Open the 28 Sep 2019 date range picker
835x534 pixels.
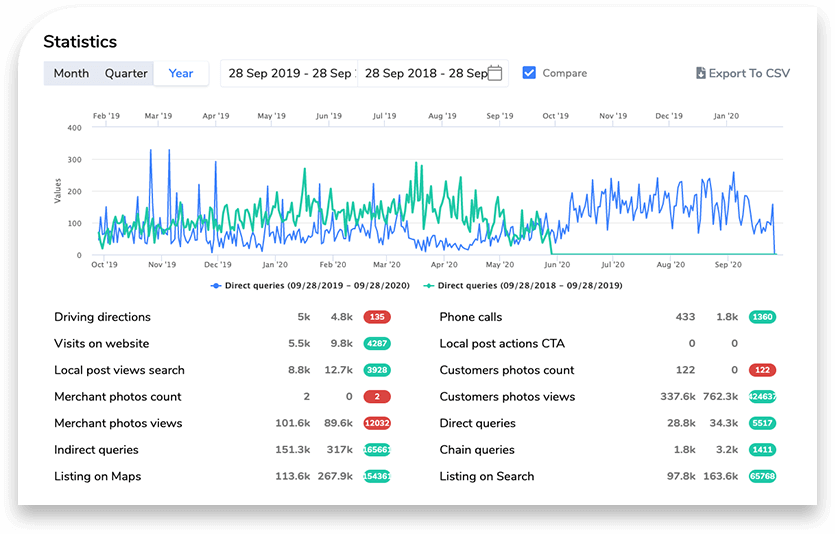[288, 73]
